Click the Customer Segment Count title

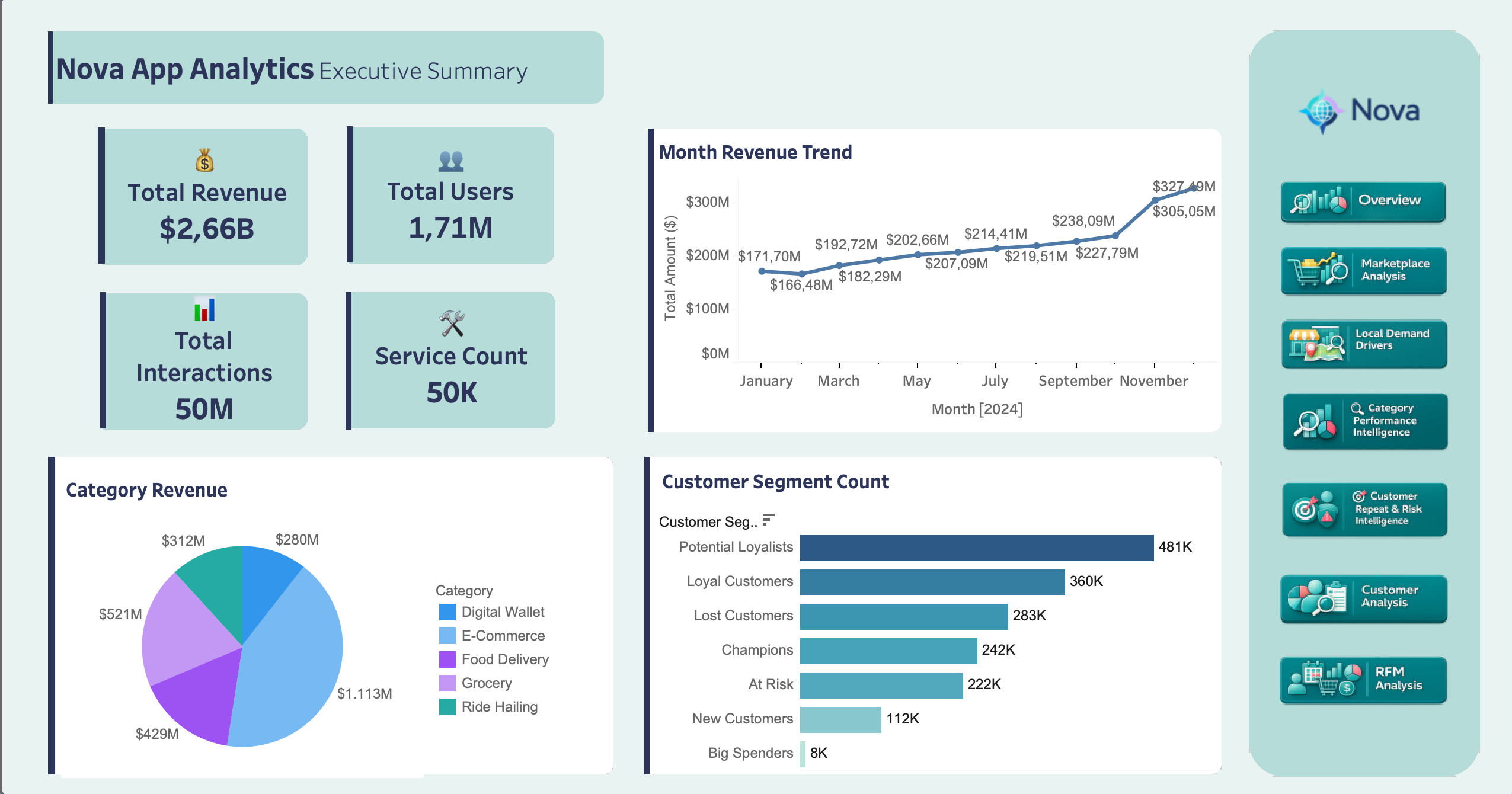tap(775, 482)
